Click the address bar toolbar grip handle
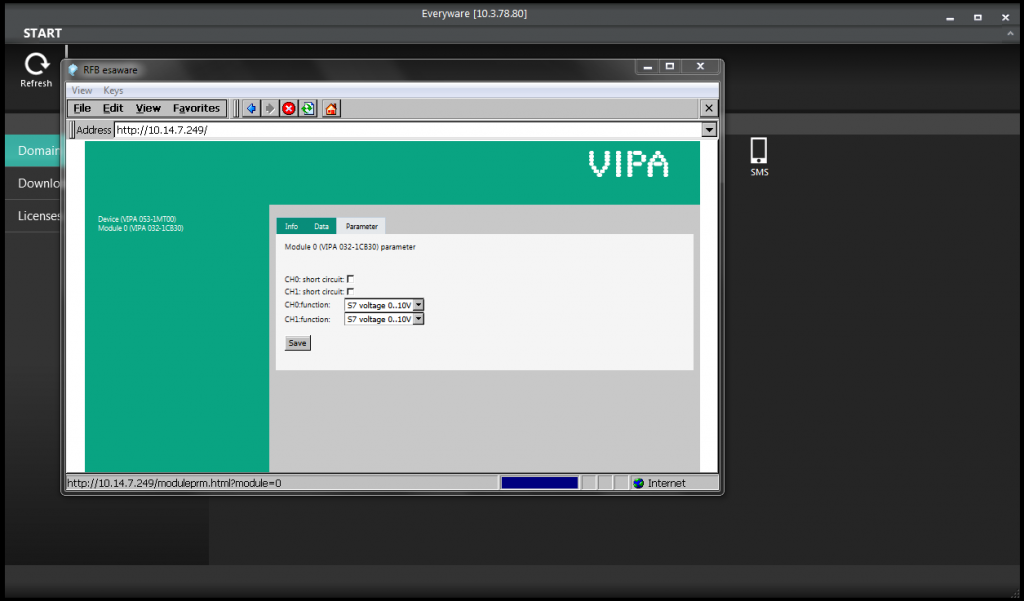 click(x=72, y=130)
